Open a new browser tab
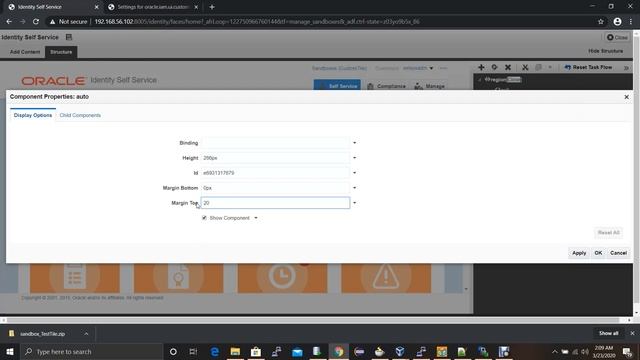 [212, 7]
